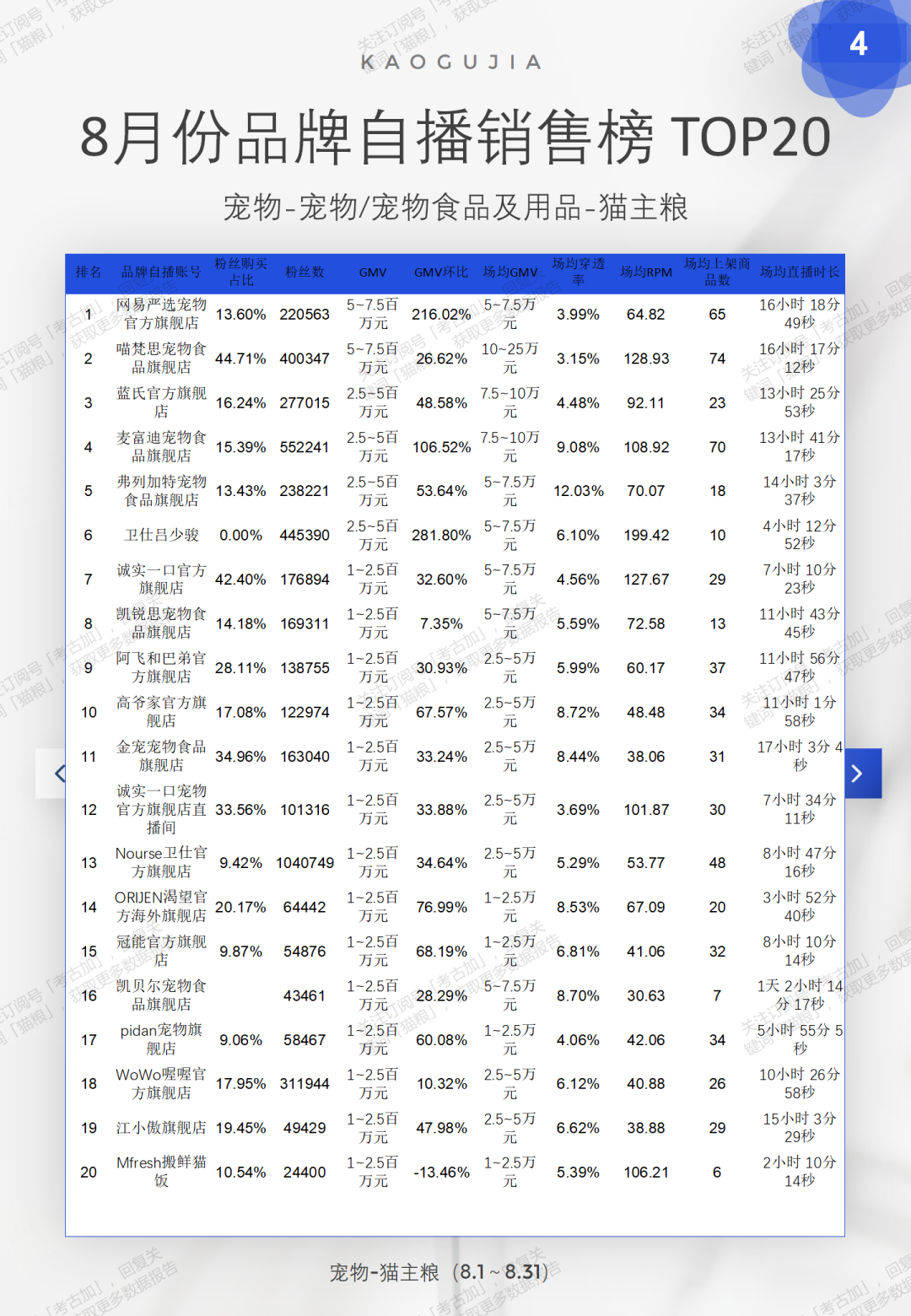
Task: Select brand WoWo喔喔官方旗舰店
Action: click(x=161, y=1084)
